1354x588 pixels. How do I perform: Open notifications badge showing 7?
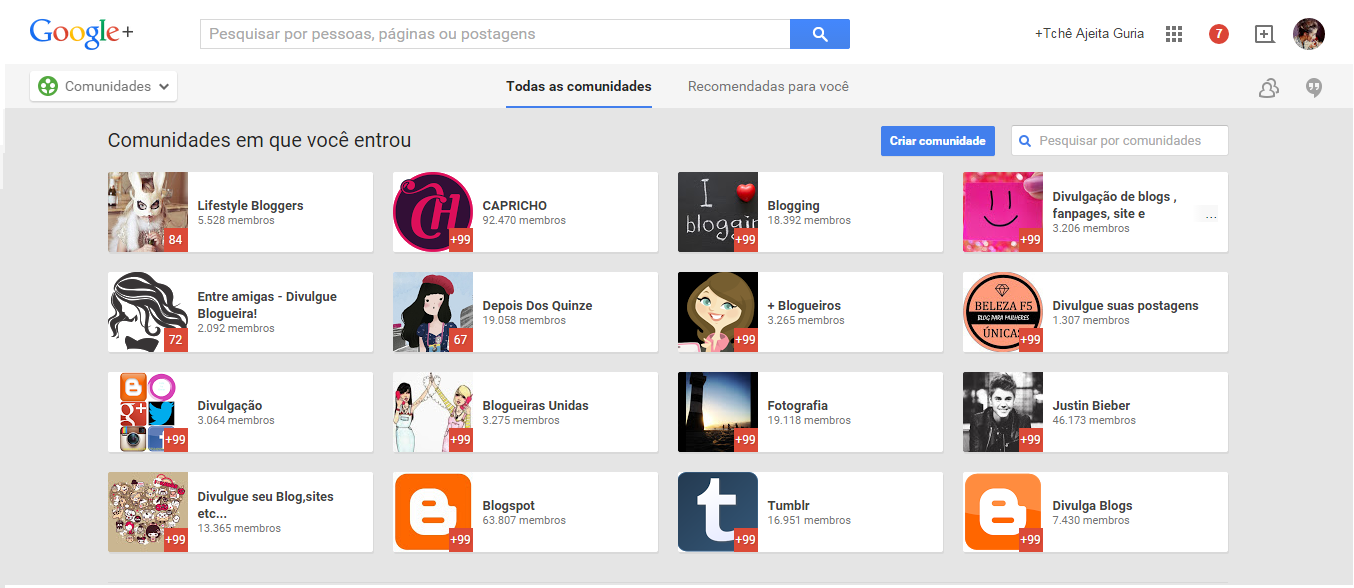[x=1219, y=34]
